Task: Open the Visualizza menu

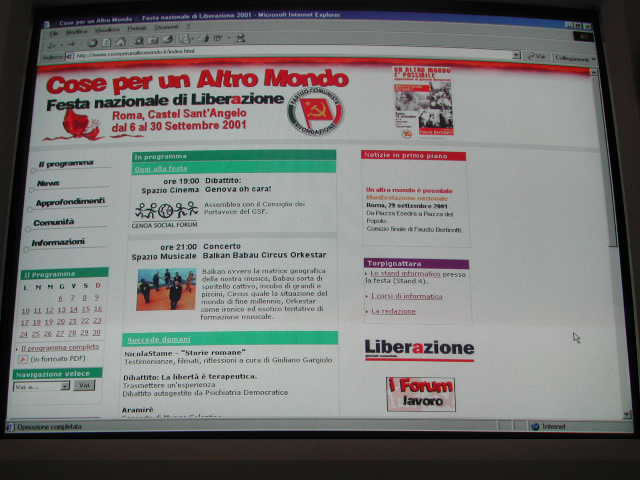Action: tap(107, 30)
